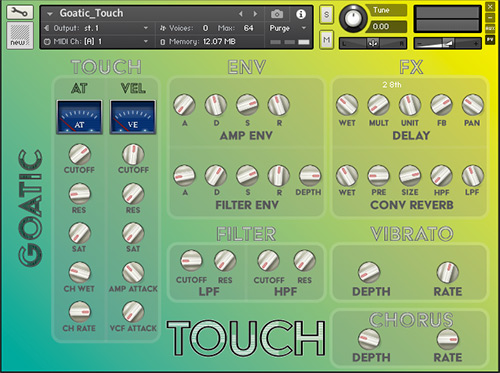This screenshot has height=373, width=500.
Task: Click the Tune knob
Action: [x=353, y=18]
